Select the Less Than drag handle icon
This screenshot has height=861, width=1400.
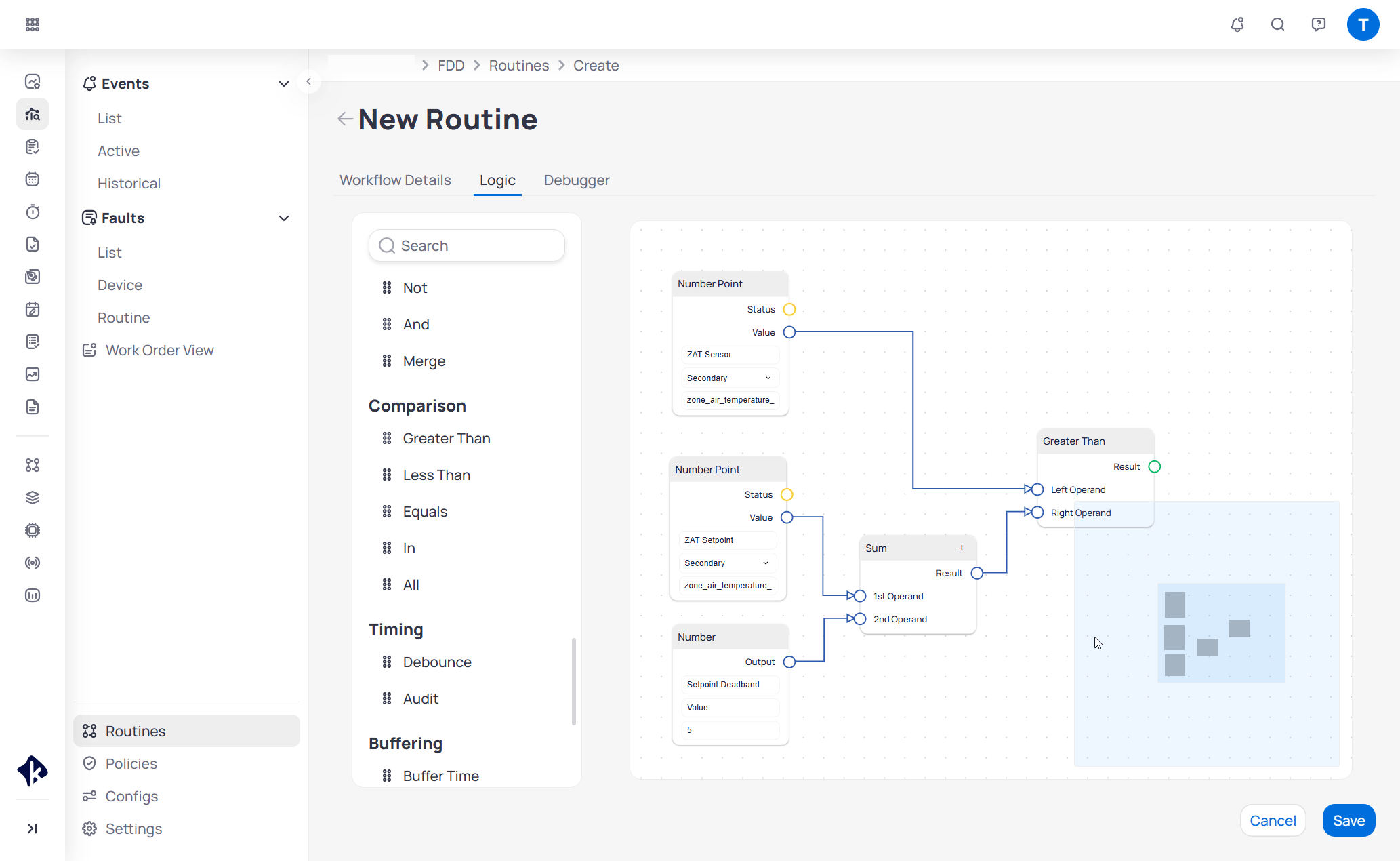pos(387,475)
